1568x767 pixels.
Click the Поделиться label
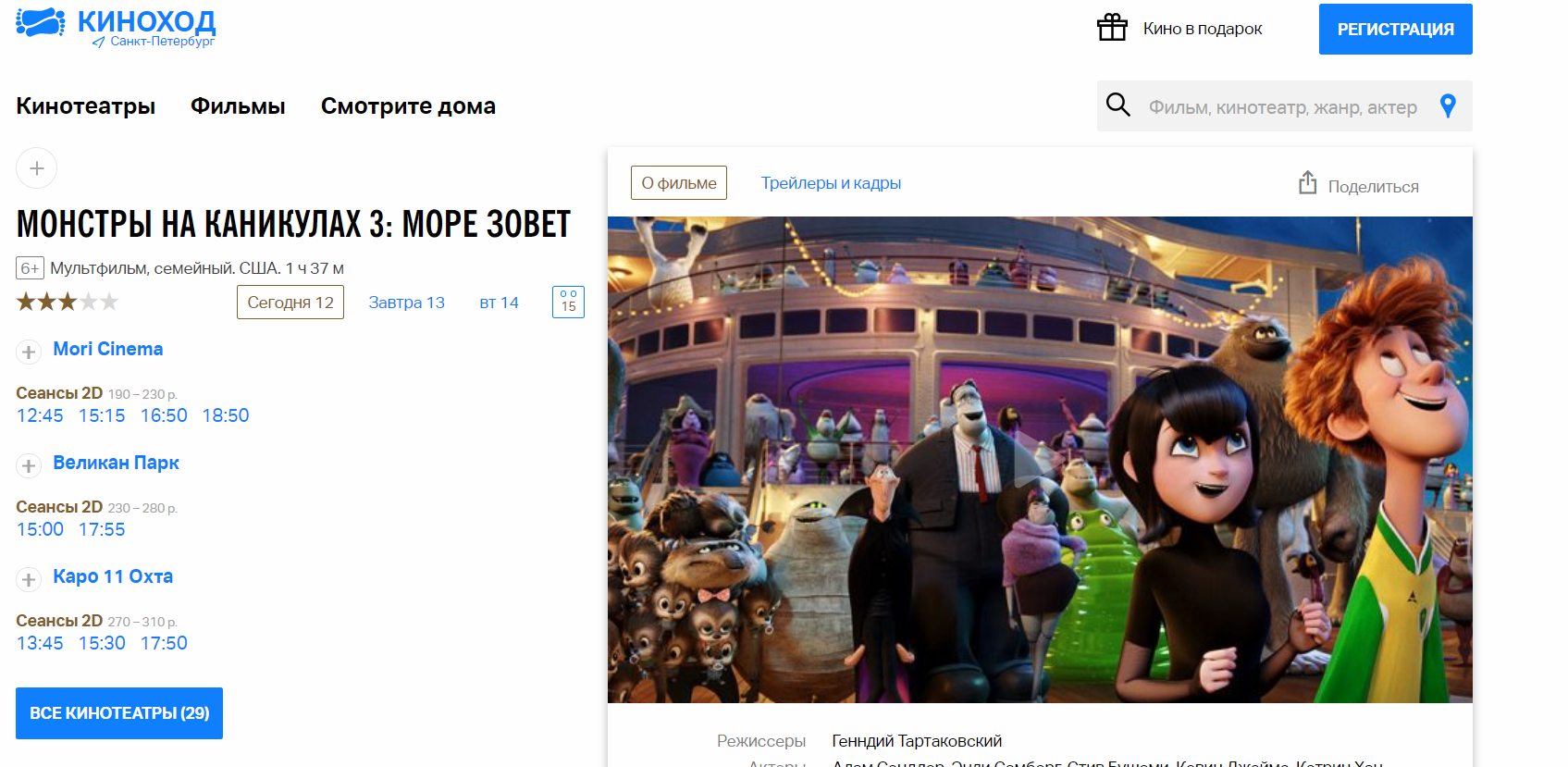[x=1373, y=187]
